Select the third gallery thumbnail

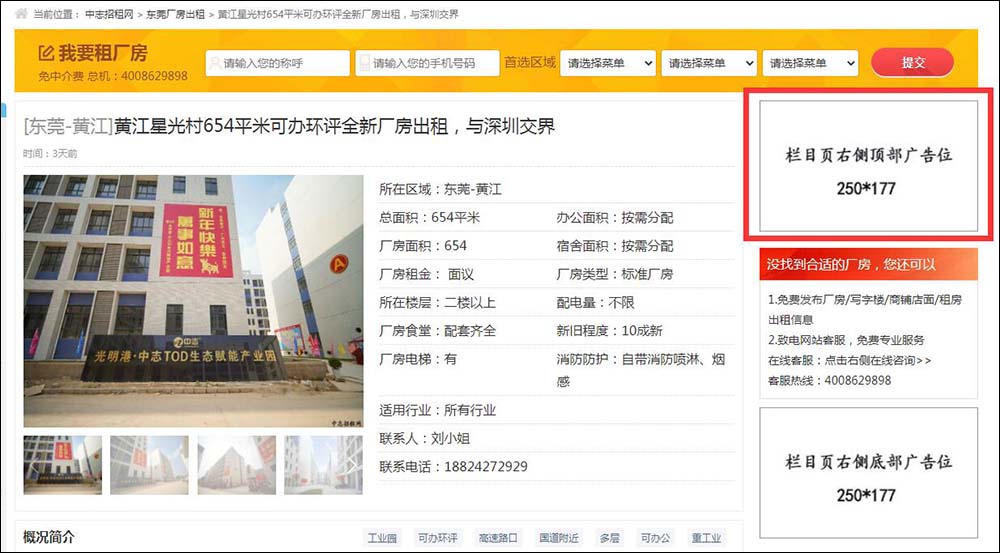point(237,465)
